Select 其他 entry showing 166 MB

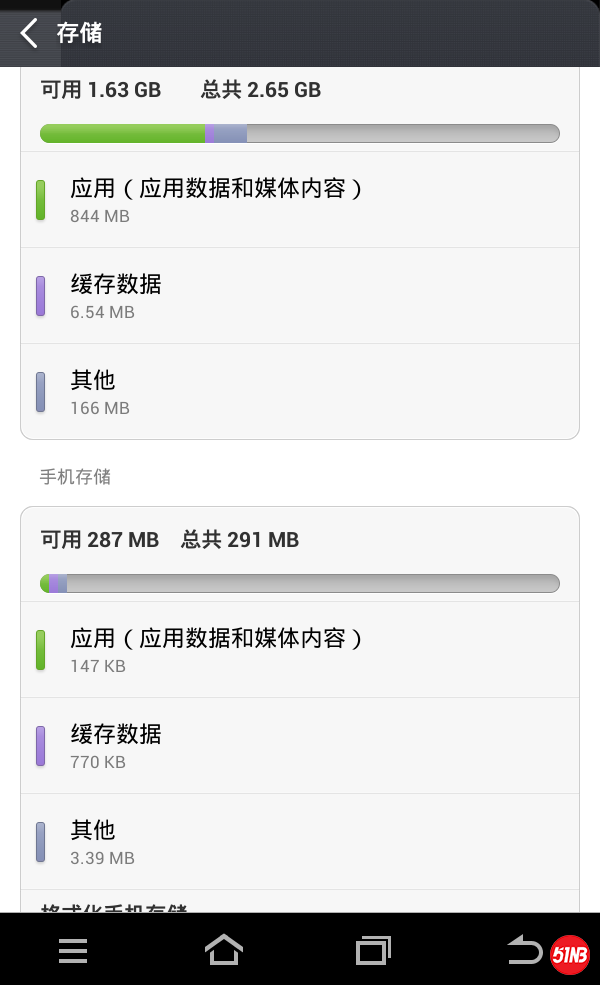tap(300, 393)
